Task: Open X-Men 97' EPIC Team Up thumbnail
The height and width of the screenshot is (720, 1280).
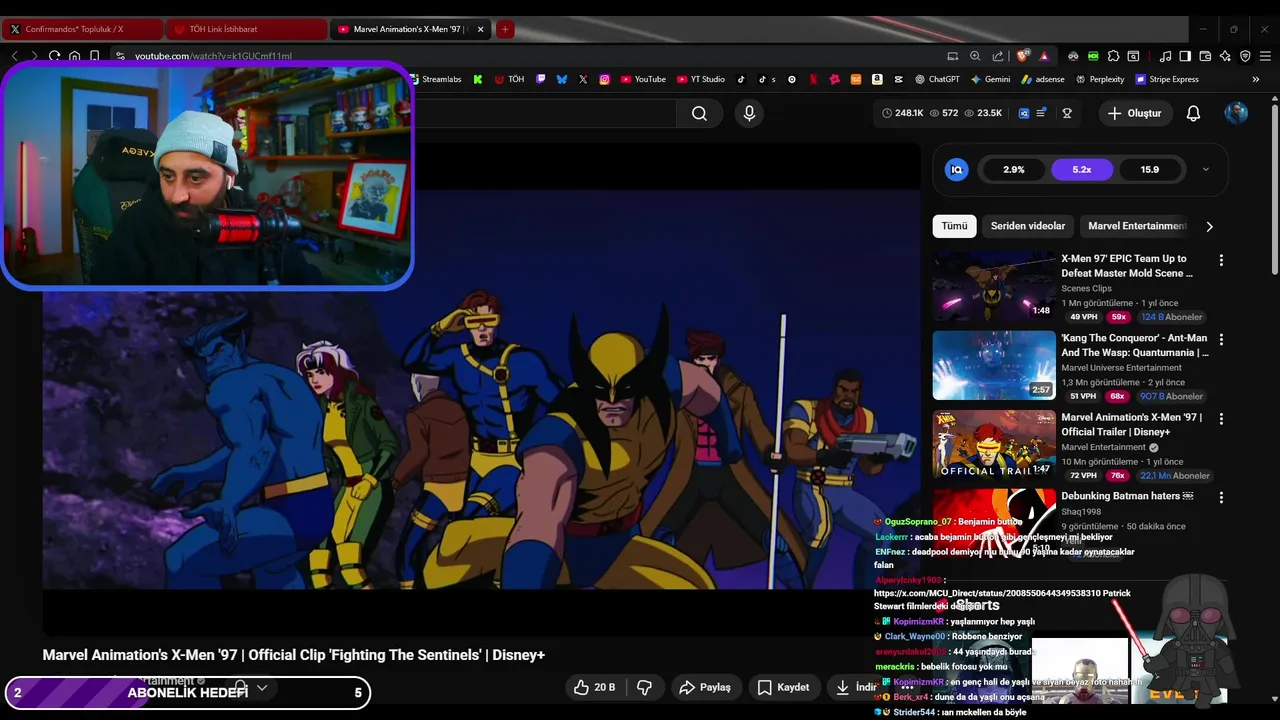Action: click(x=994, y=286)
